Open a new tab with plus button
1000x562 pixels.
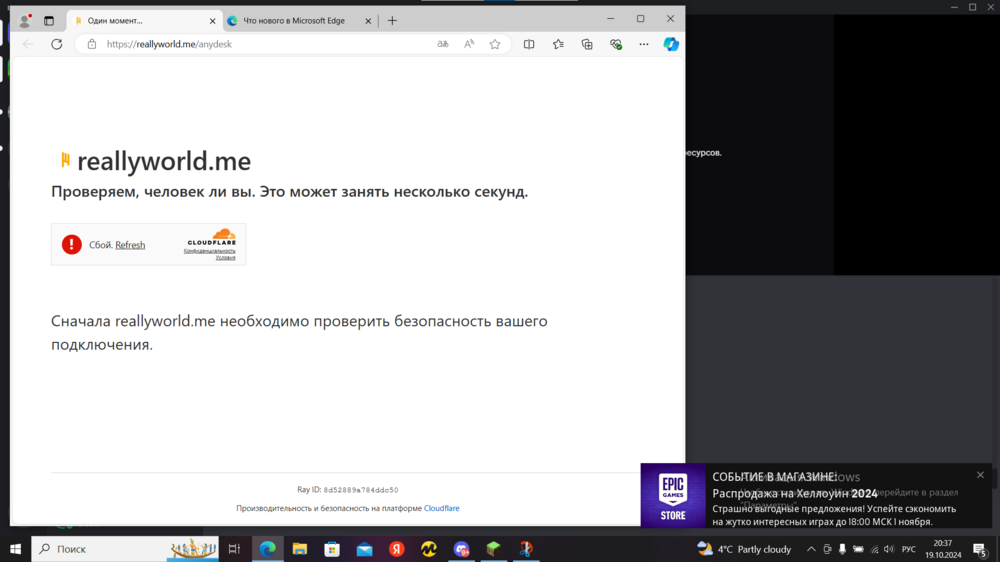[x=392, y=21]
